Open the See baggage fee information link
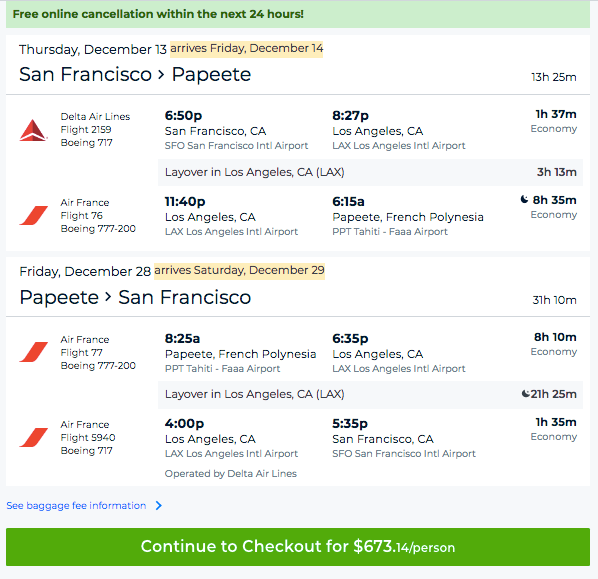 coord(76,506)
